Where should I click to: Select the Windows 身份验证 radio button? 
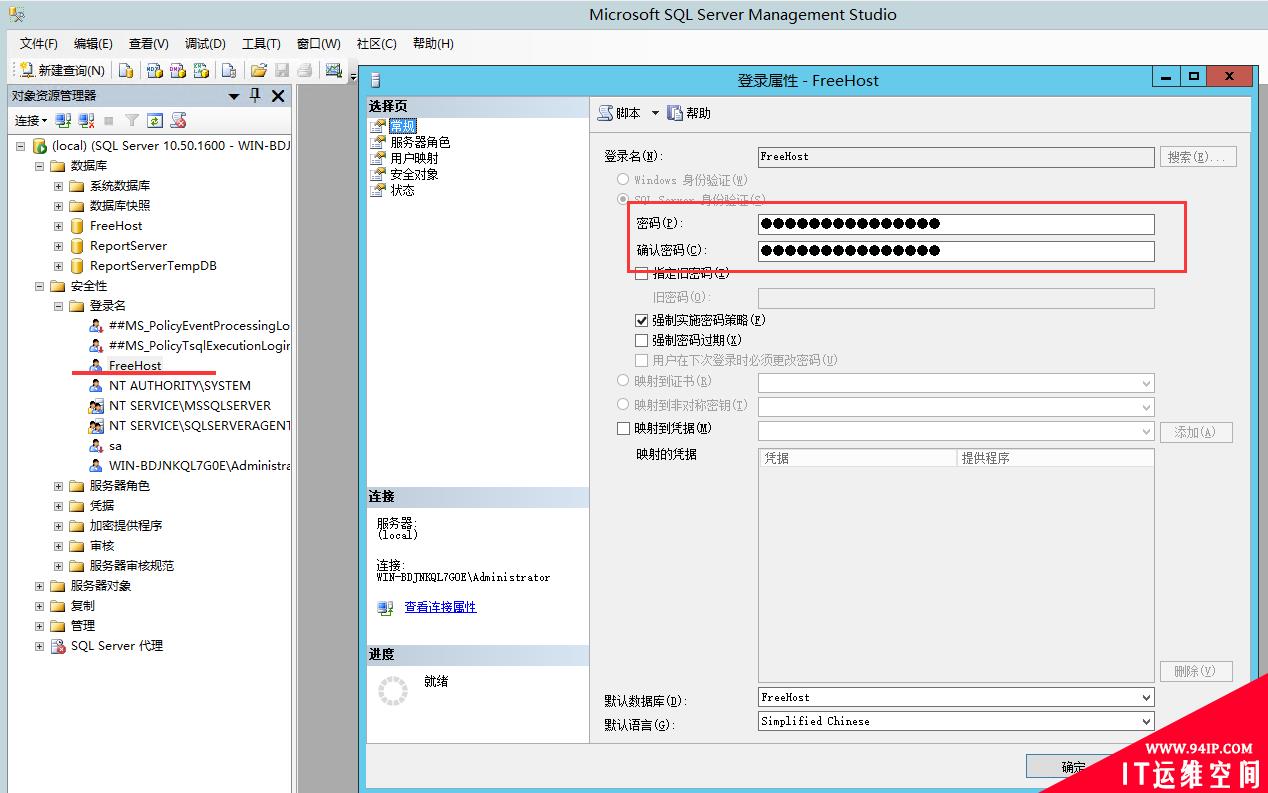[x=623, y=179]
